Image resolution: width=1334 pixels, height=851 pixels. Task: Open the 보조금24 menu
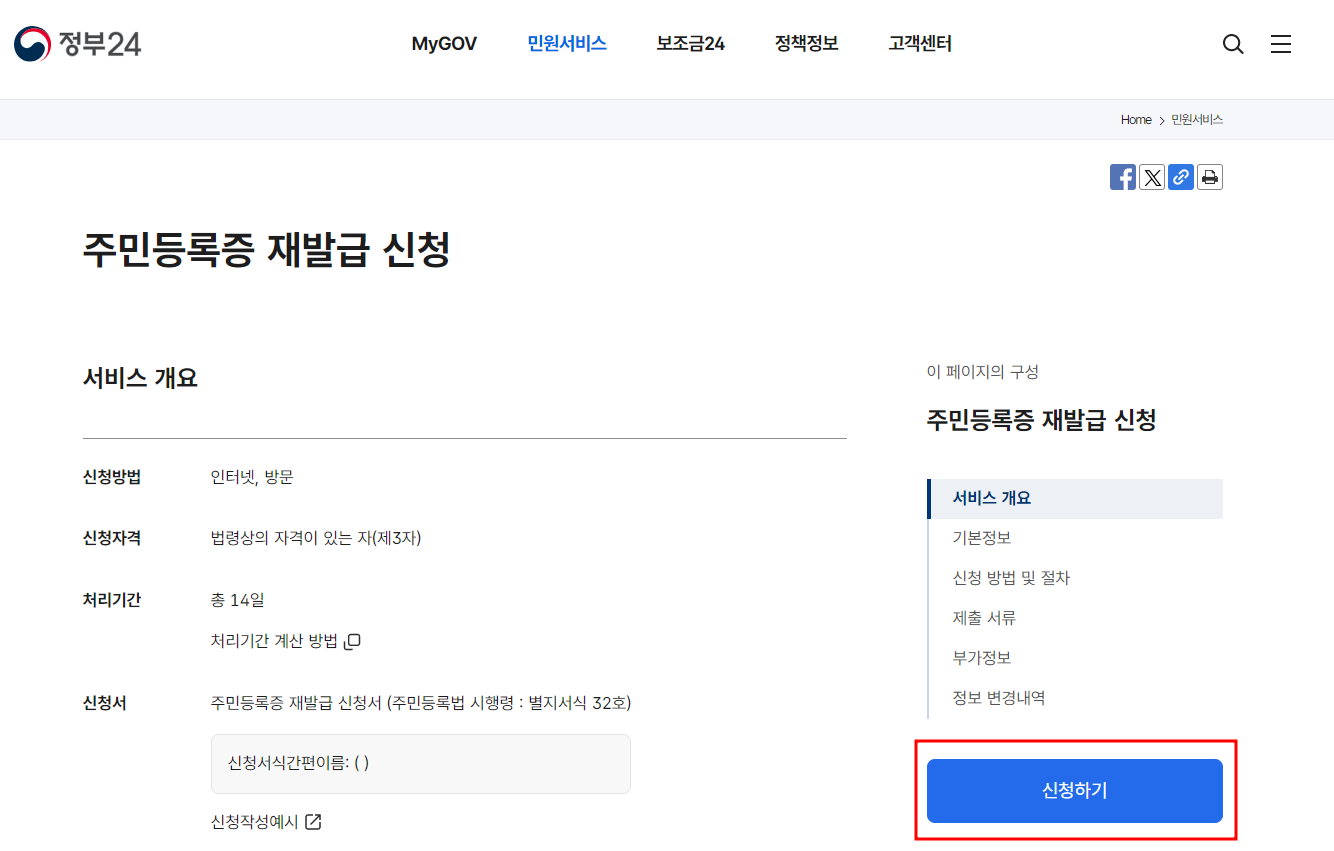(690, 43)
